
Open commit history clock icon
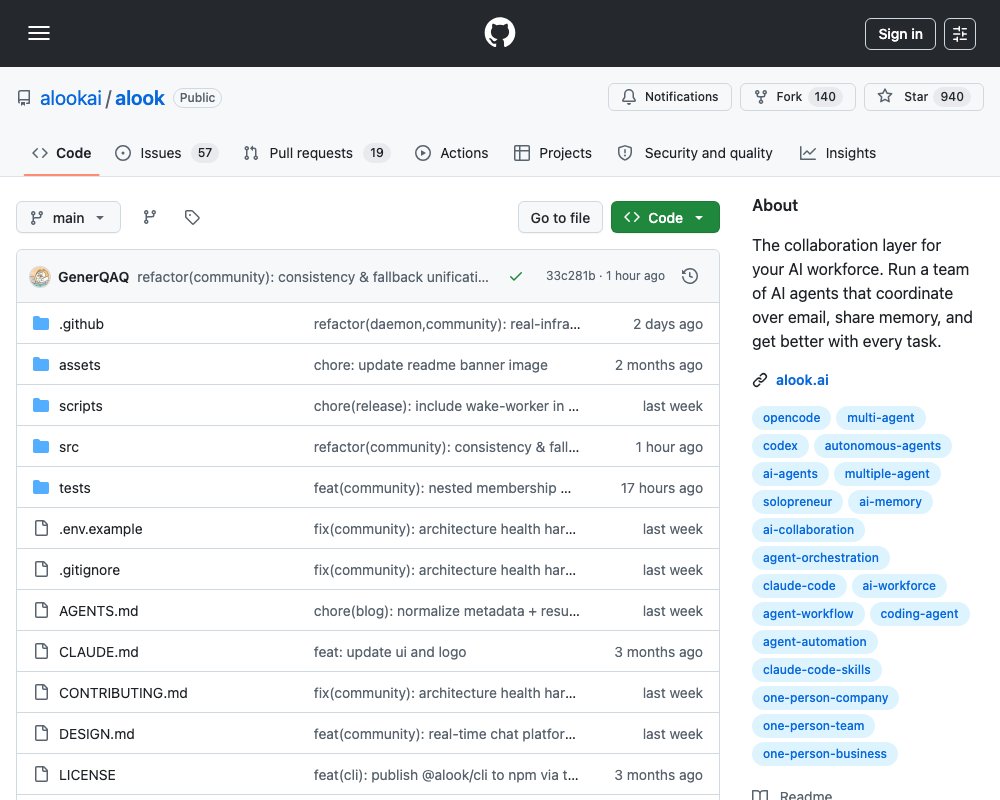point(689,276)
